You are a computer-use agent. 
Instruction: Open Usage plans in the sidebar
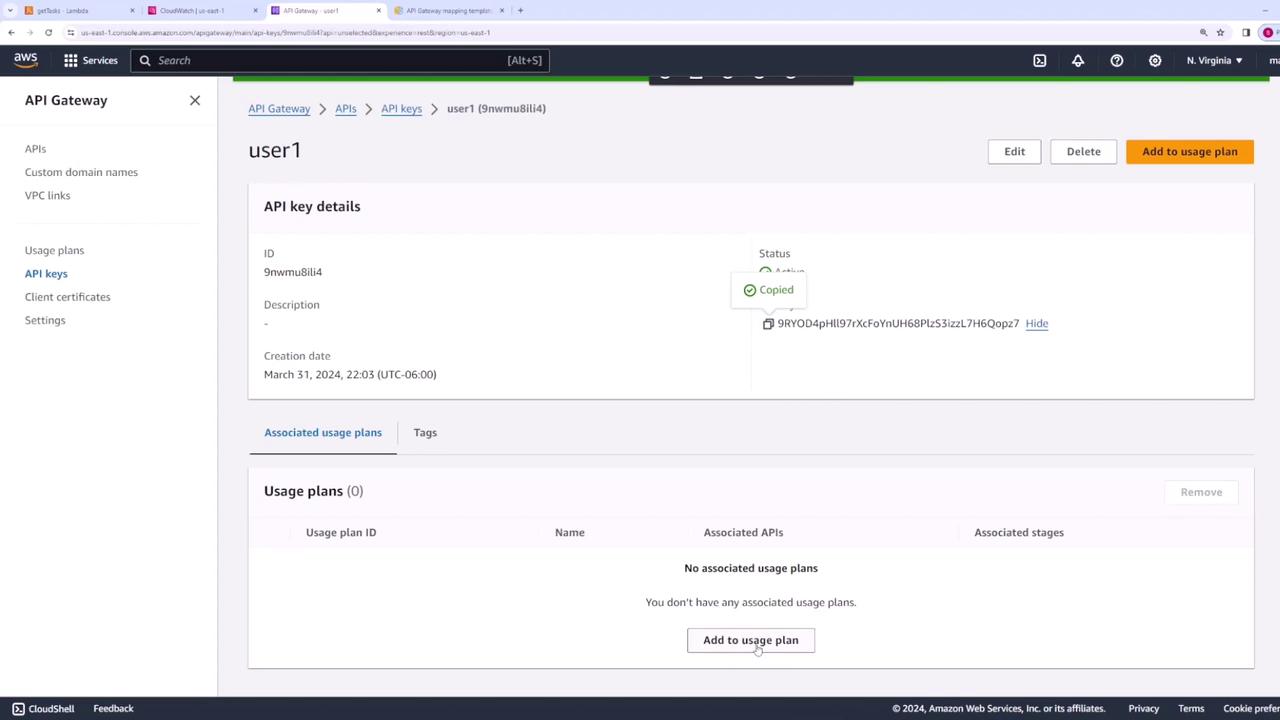point(54,250)
